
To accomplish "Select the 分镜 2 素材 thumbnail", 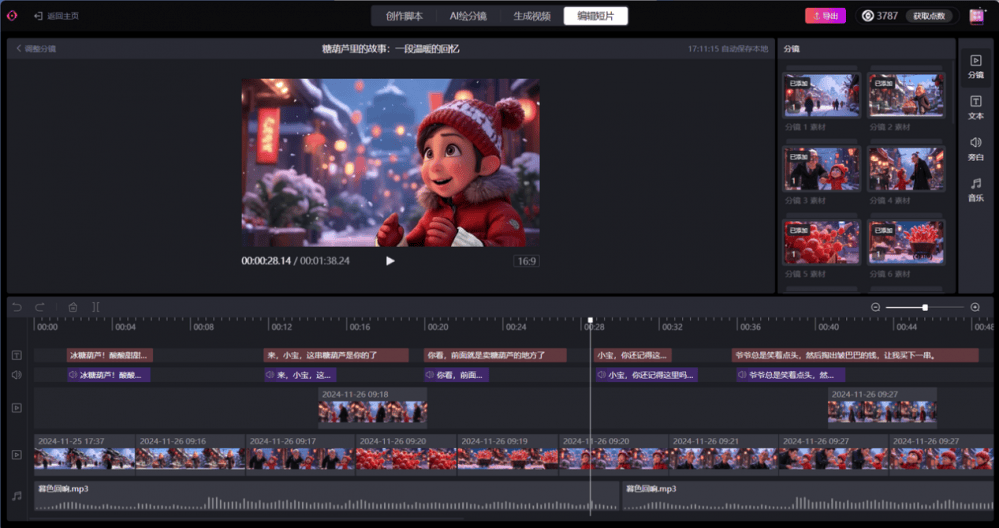I will point(906,96).
